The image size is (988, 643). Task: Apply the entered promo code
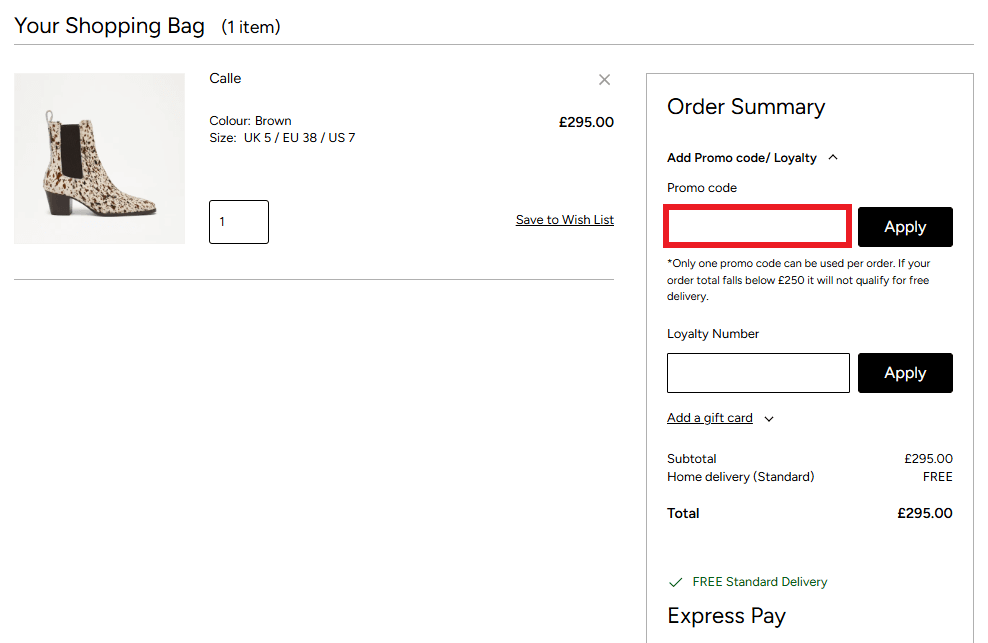click(x=904, y=227)
